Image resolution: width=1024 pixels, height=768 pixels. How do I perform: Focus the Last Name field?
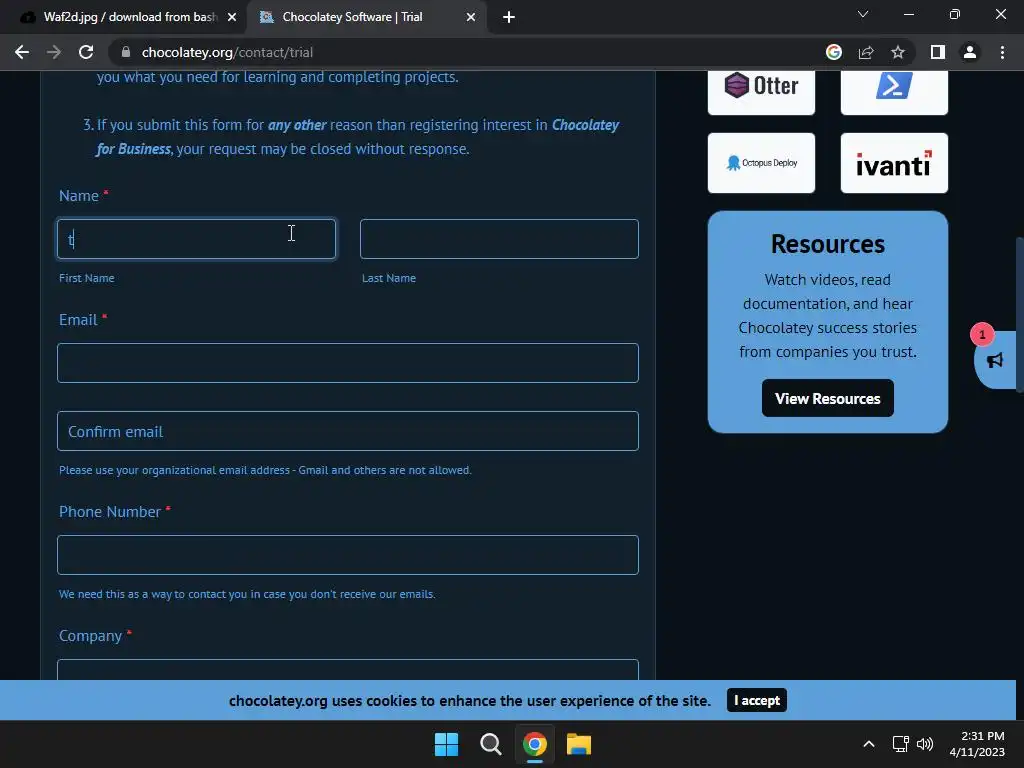(499, 239)
